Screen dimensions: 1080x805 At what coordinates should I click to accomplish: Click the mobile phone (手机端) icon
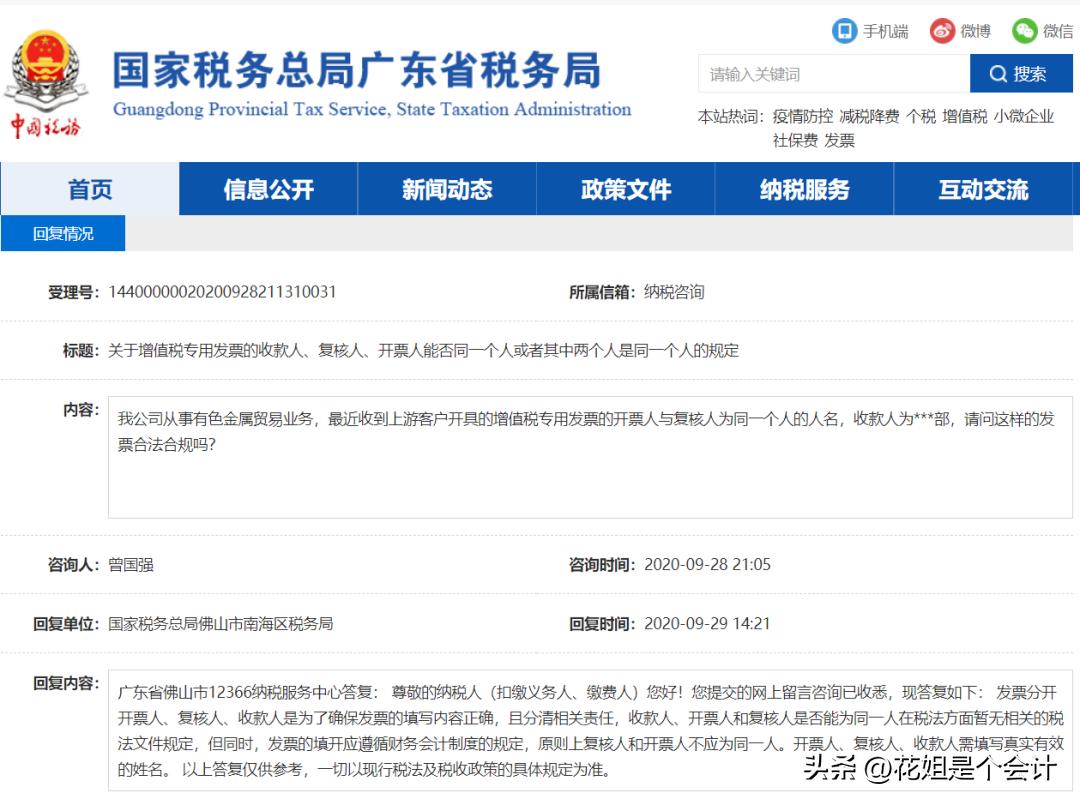click(x=844, y=31)
